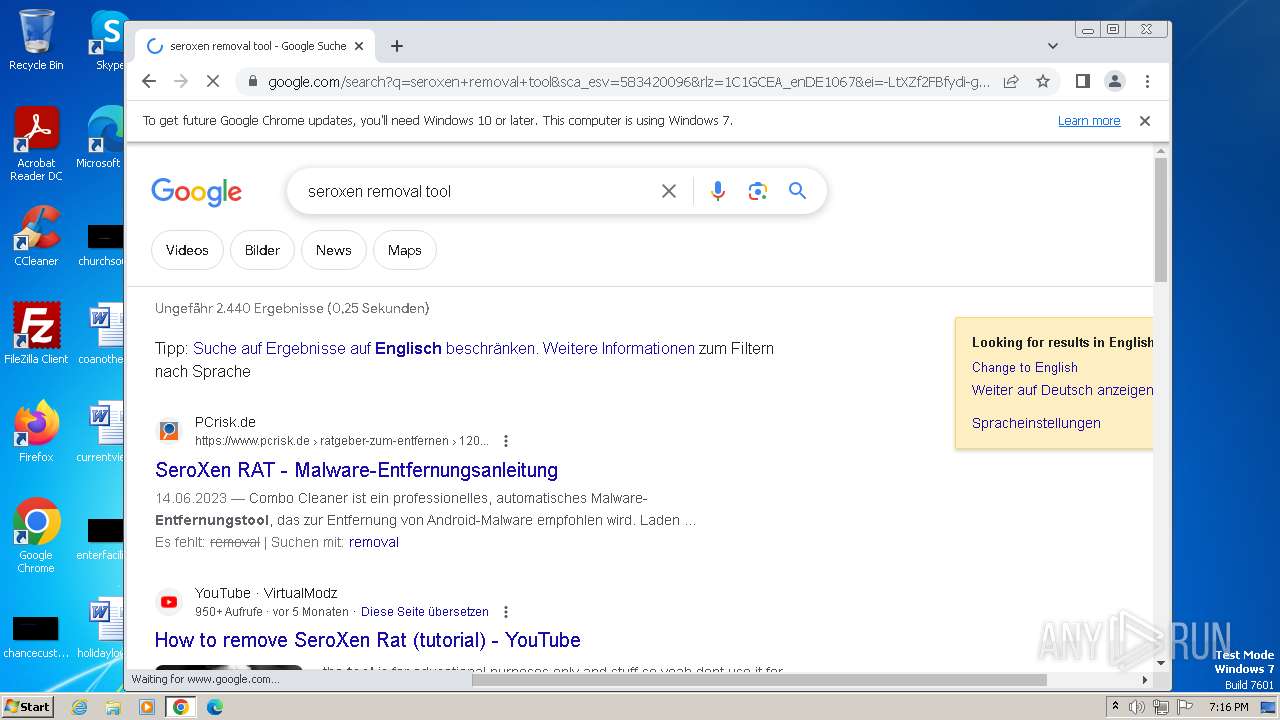Start voice search with microphone
This screenshot has height=720, width=1280.
click(717, 191)
